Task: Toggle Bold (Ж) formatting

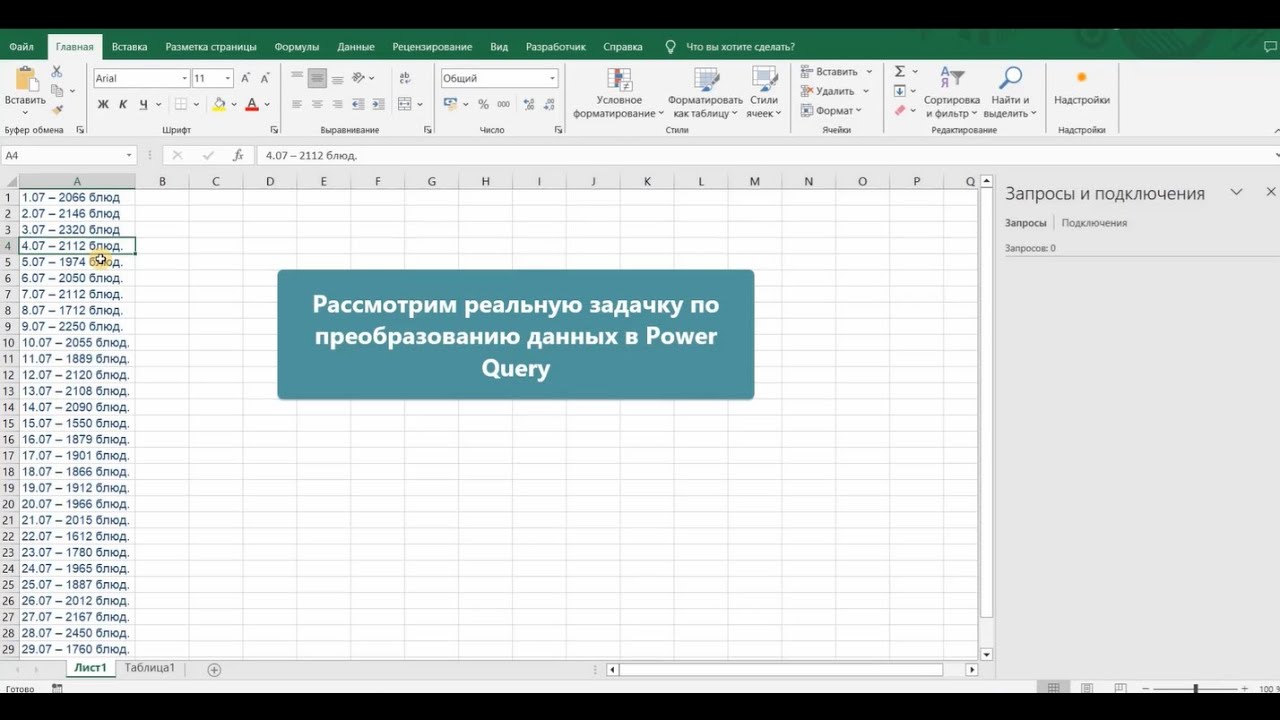Action: pyautogui.click(x=103, y=104)
